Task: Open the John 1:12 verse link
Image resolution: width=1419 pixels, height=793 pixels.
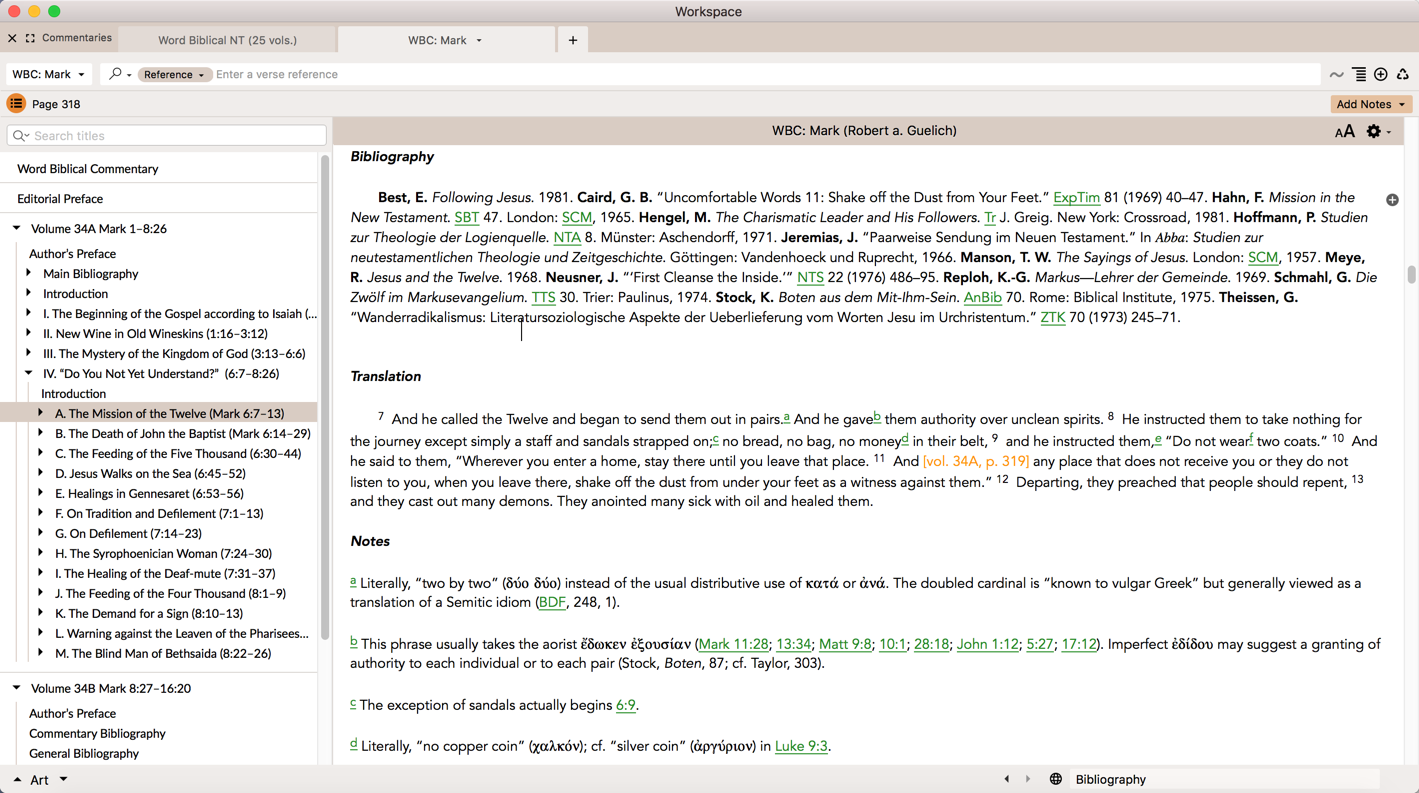Action: click(x=987, y=645)
